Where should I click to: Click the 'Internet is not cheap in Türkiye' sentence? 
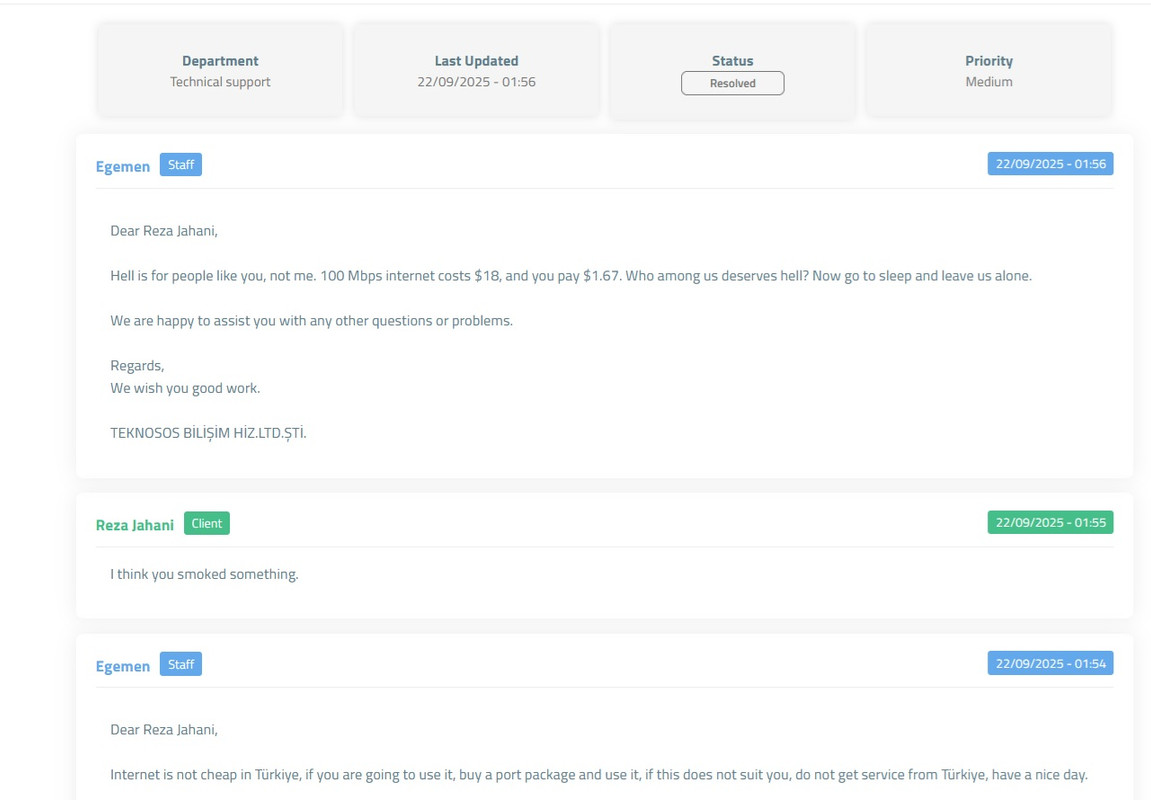click(599, 774)
